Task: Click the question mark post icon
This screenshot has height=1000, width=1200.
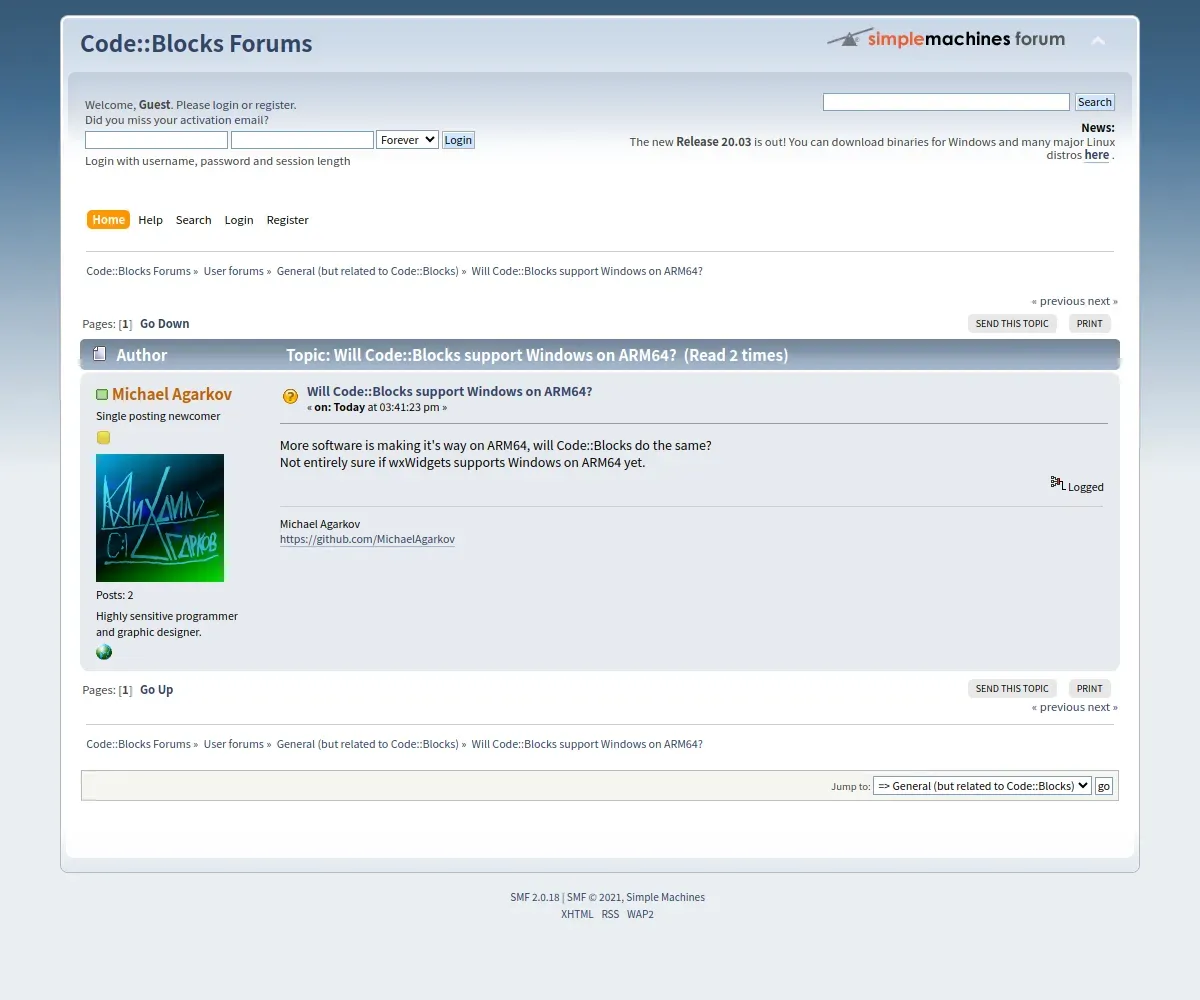Action: [290, 397]
